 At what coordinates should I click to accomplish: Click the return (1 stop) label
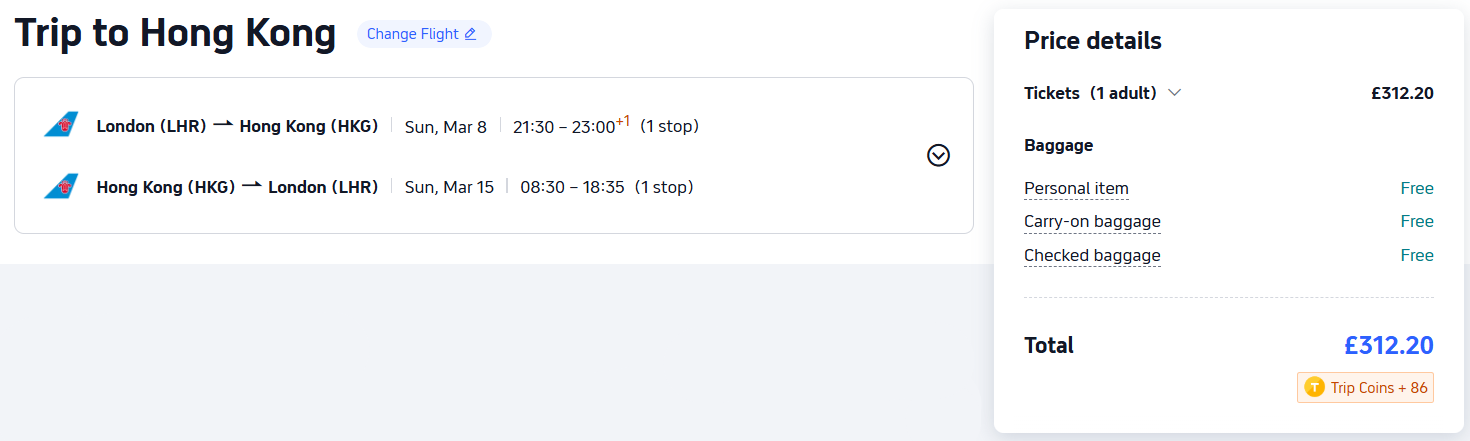[663, 187]
